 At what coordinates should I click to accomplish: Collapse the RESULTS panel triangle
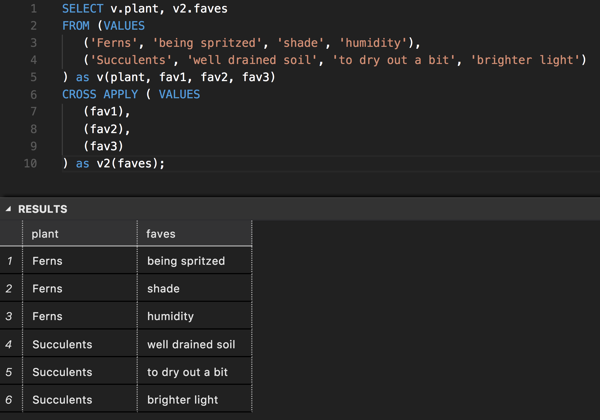(x=9, y=209)
